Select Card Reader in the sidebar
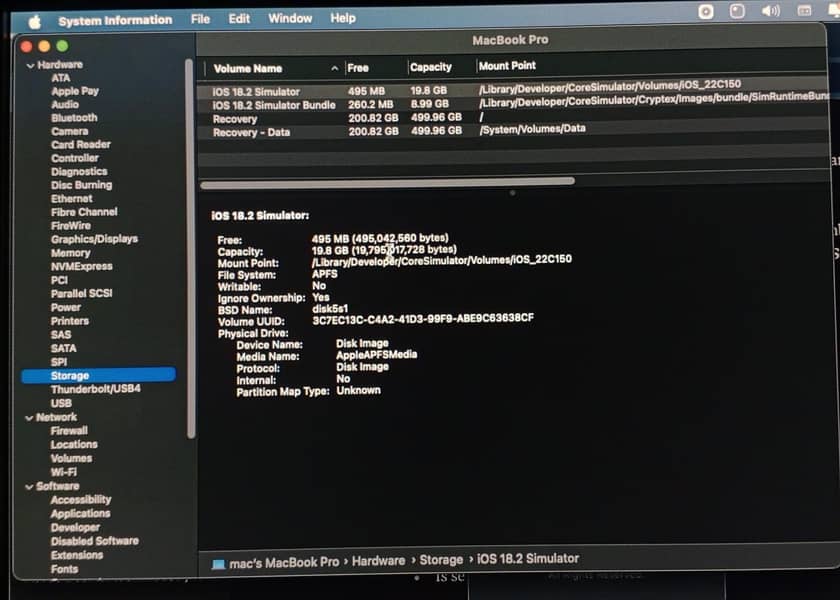This screenshot has height=600, width=840. [x=81, y=145]
